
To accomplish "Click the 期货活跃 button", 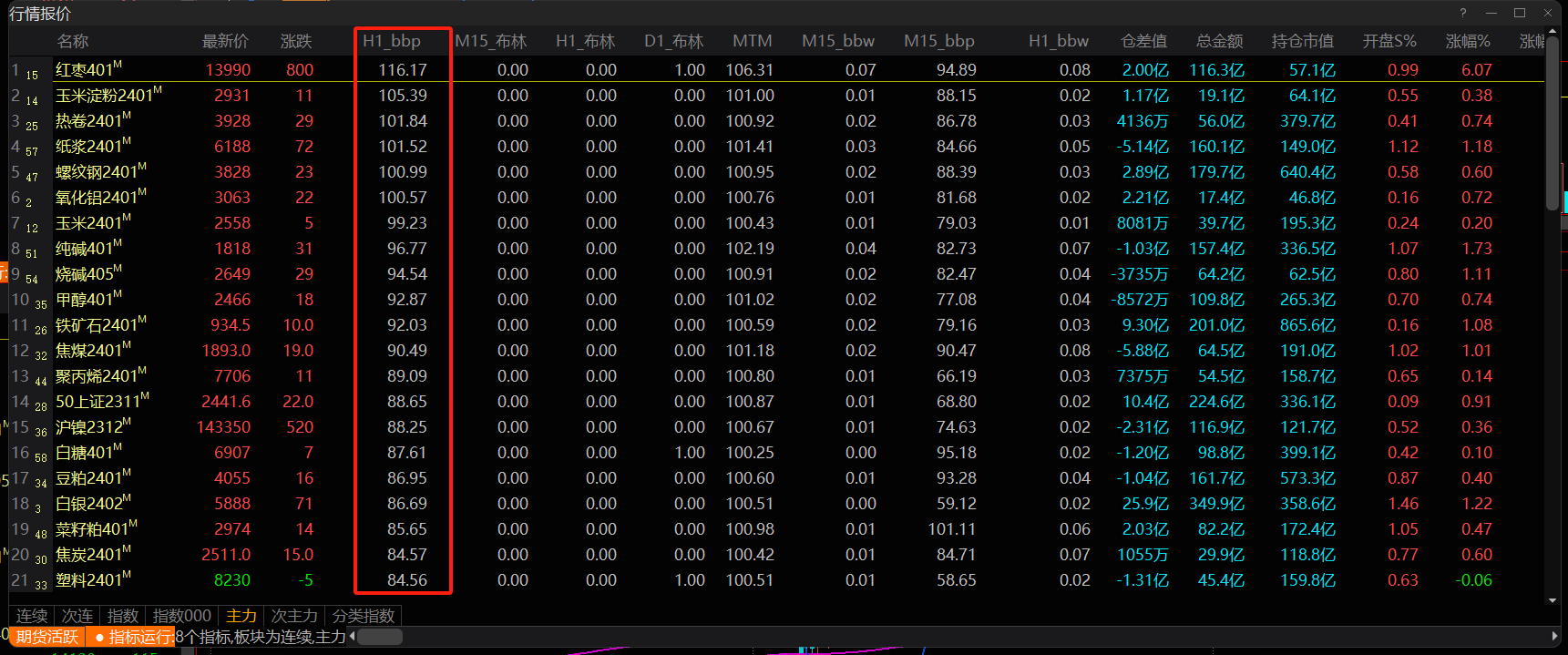I will click(x=47, y=637).
